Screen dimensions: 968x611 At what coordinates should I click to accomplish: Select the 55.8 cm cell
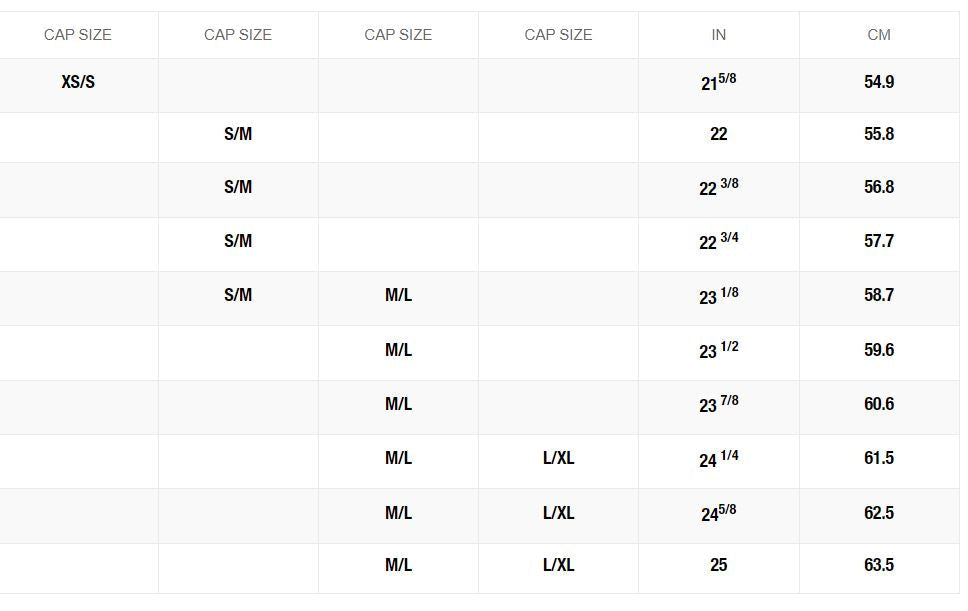point(878,134)
